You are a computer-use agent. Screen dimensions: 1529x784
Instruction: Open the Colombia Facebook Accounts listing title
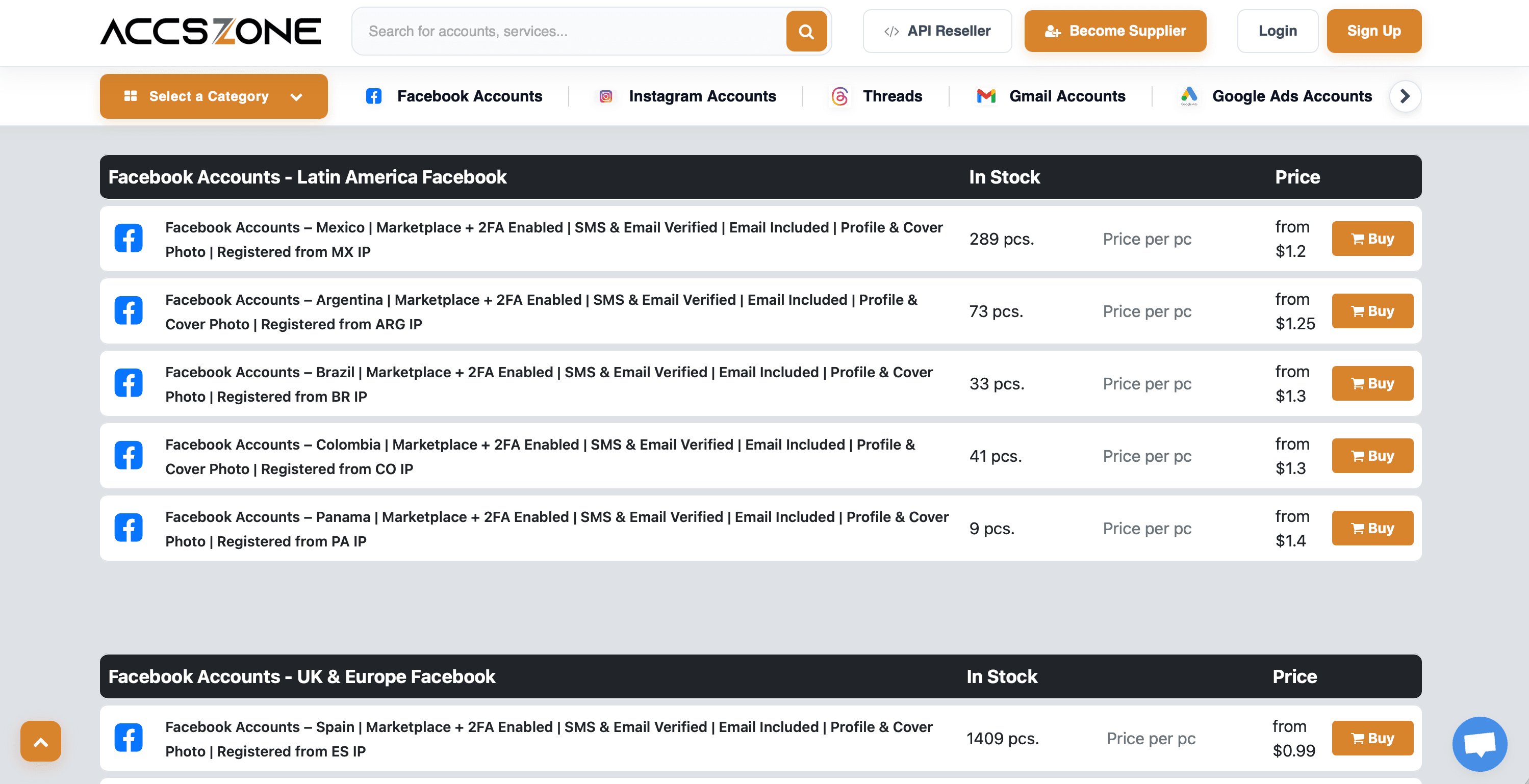[x=540, y=456]
